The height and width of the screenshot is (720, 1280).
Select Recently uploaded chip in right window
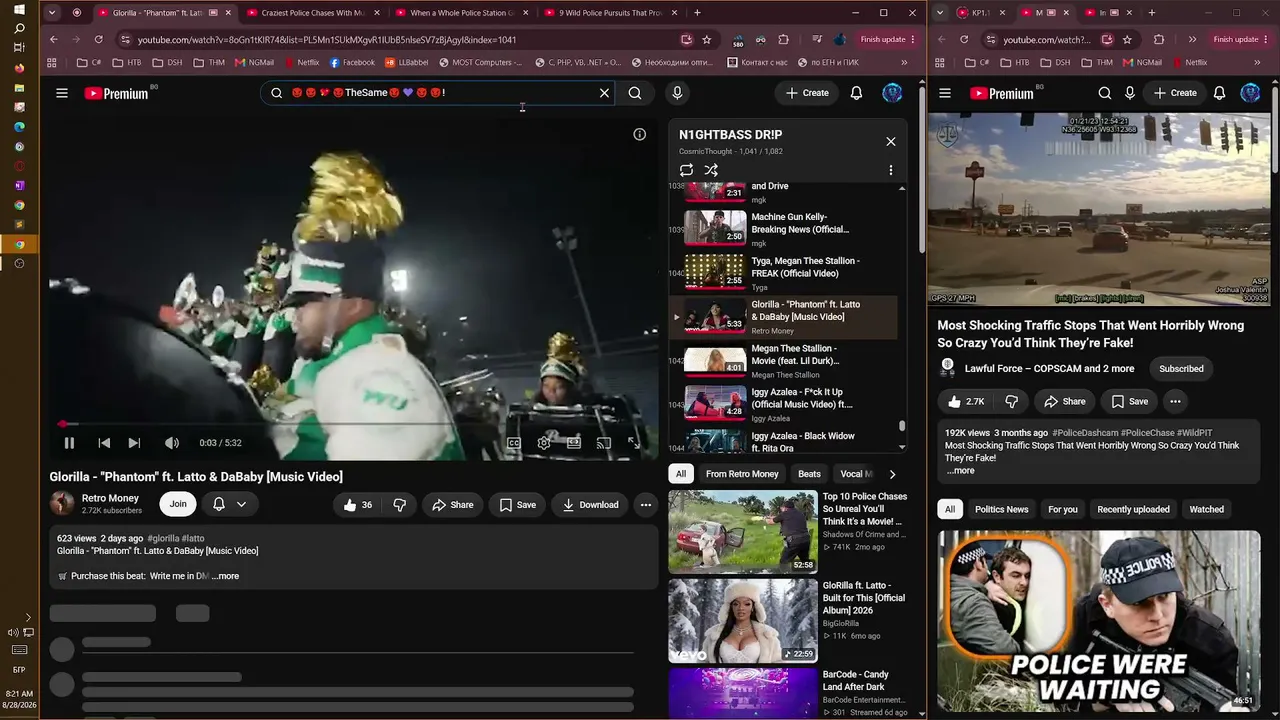1133,509
